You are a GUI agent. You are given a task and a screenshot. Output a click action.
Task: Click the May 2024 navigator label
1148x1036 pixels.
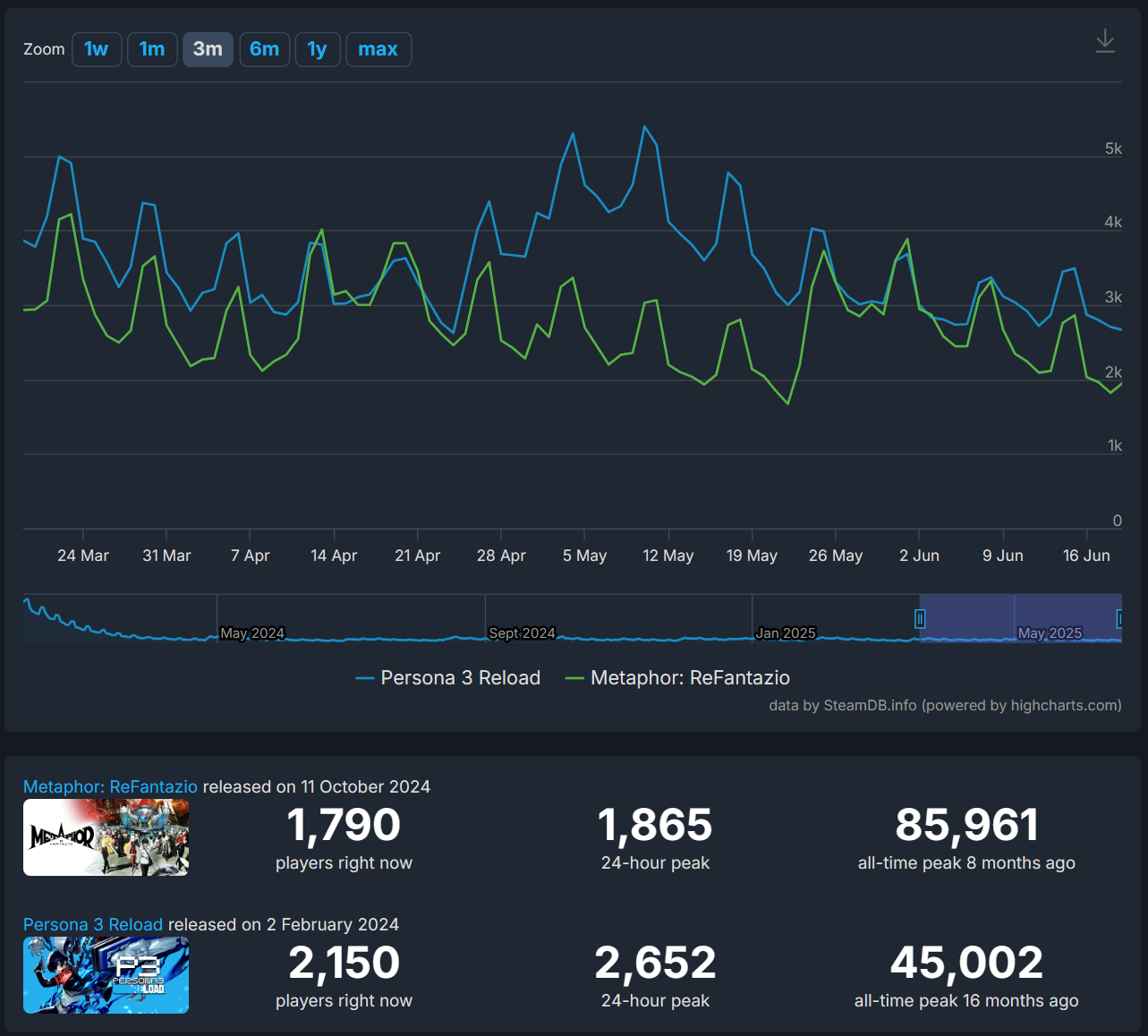[x=252, y=633]
